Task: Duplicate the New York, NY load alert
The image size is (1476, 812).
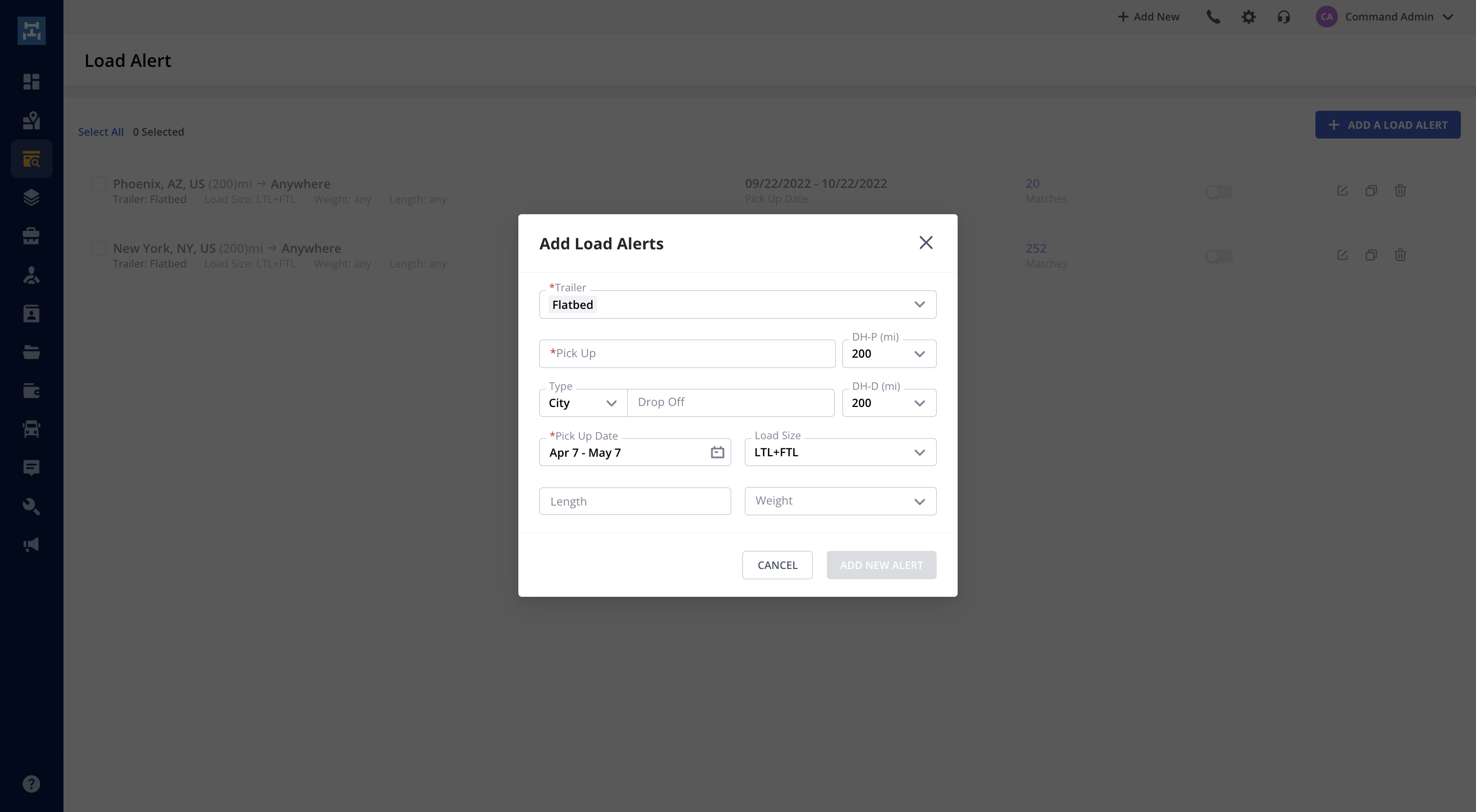Action: 1371,255
